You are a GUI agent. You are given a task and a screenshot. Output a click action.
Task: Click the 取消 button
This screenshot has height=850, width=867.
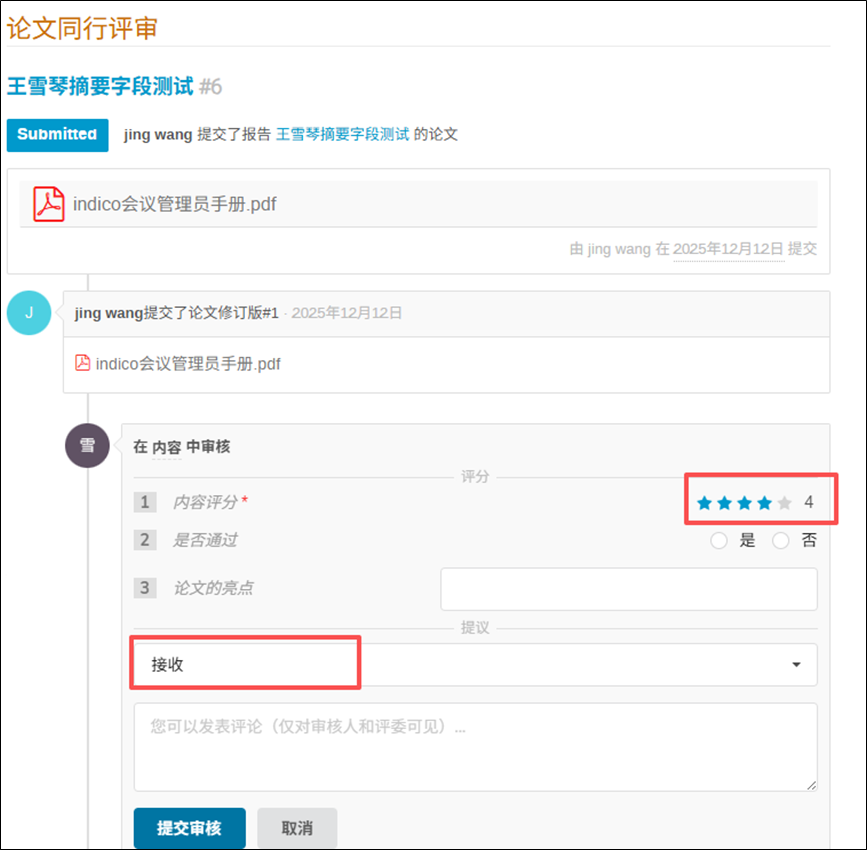pyautogui.click(x=297, y=828)
